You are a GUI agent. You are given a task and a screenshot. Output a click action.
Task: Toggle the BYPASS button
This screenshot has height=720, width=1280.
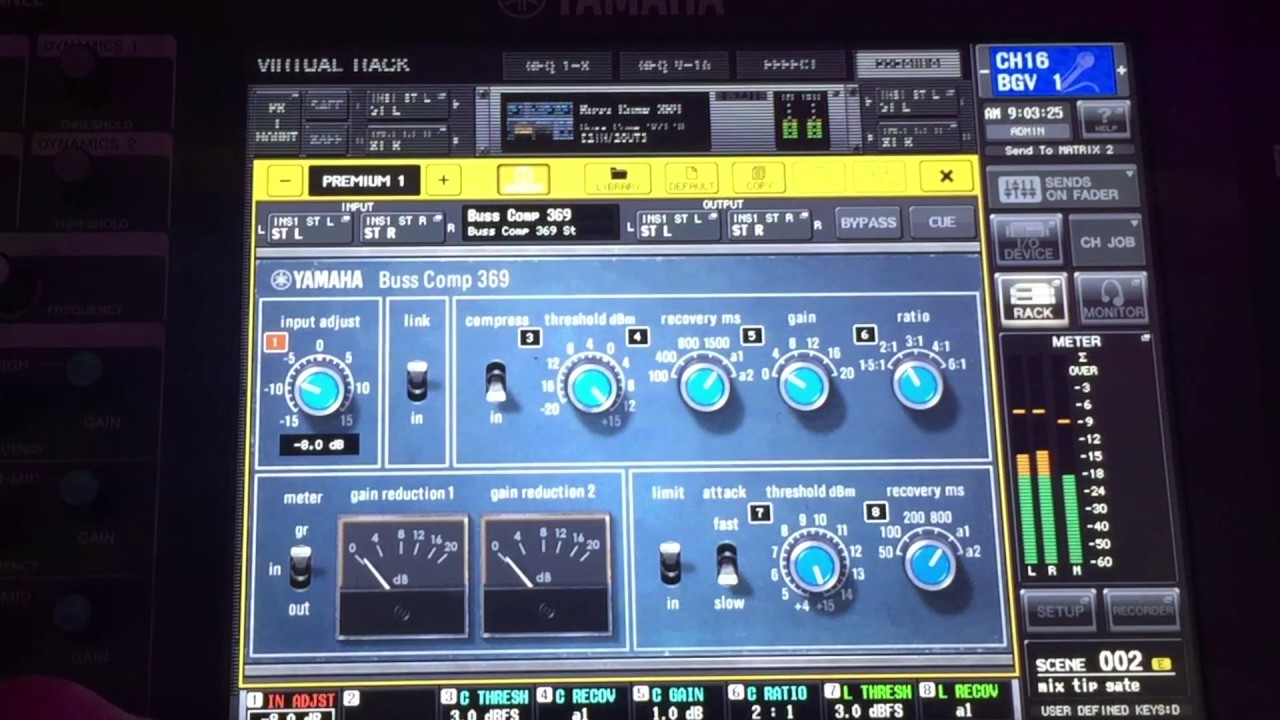click(868, 223)
